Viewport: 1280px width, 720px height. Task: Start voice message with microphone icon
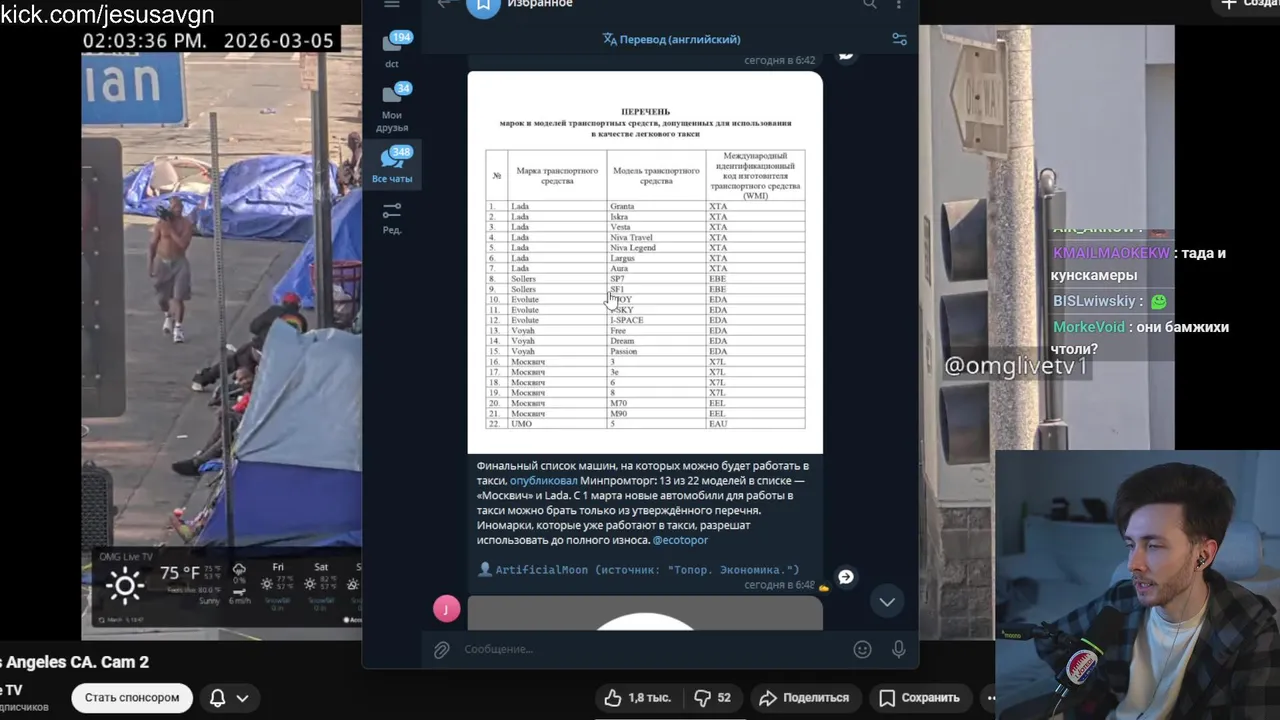tap(899, 650)
